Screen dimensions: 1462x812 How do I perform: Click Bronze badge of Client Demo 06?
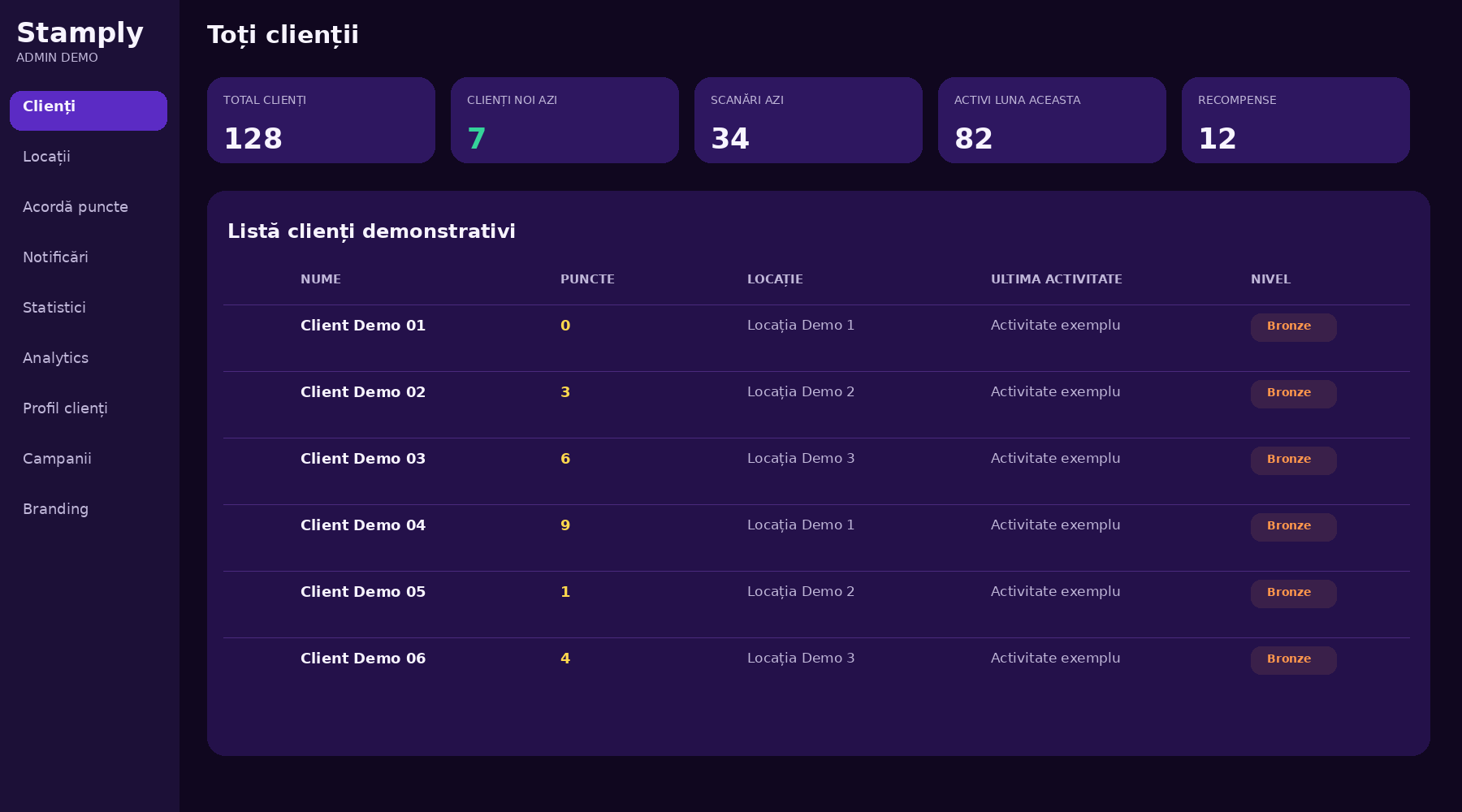point(1293,660)
